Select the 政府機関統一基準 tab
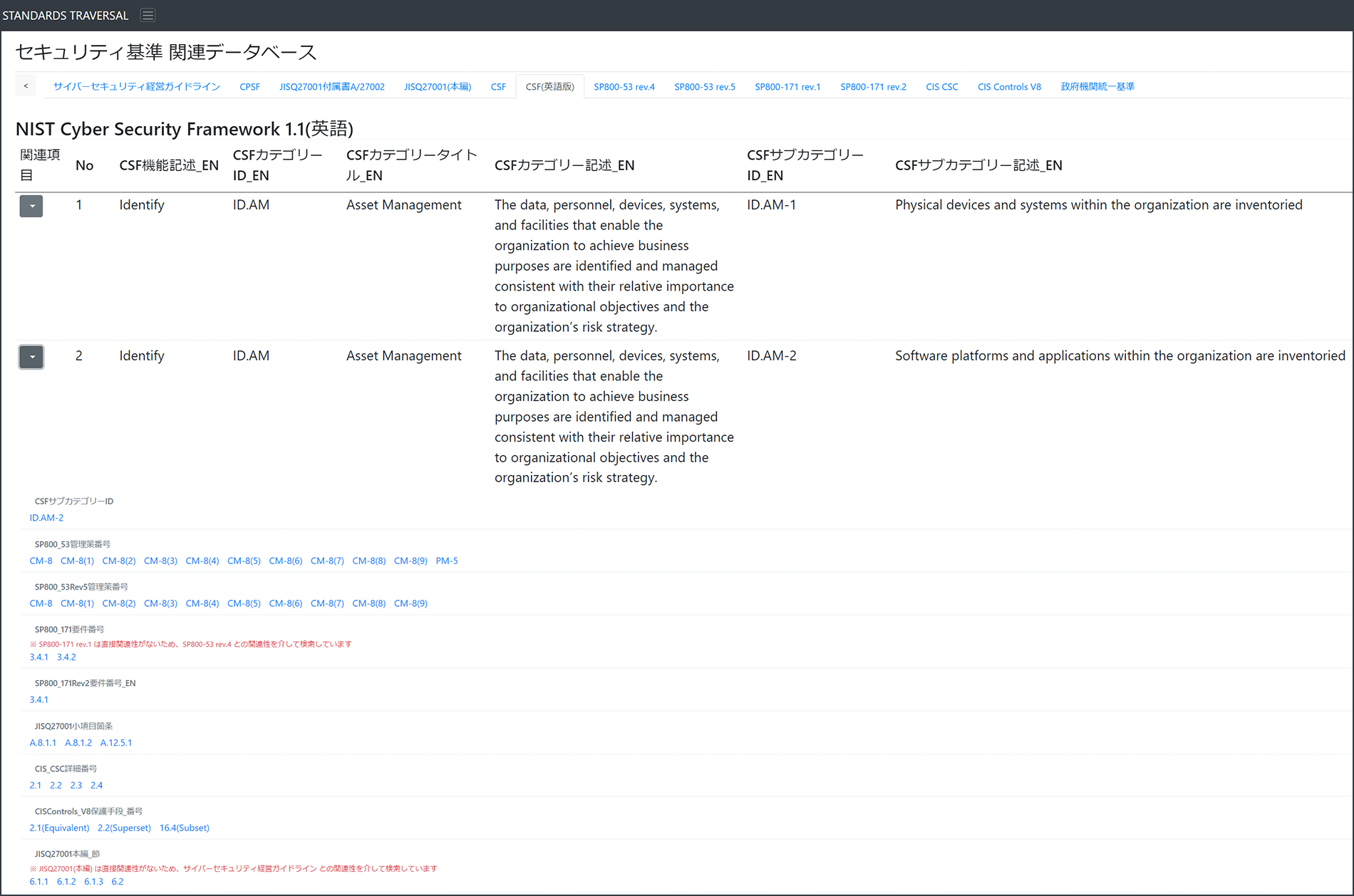 [x=1097, y=86]
